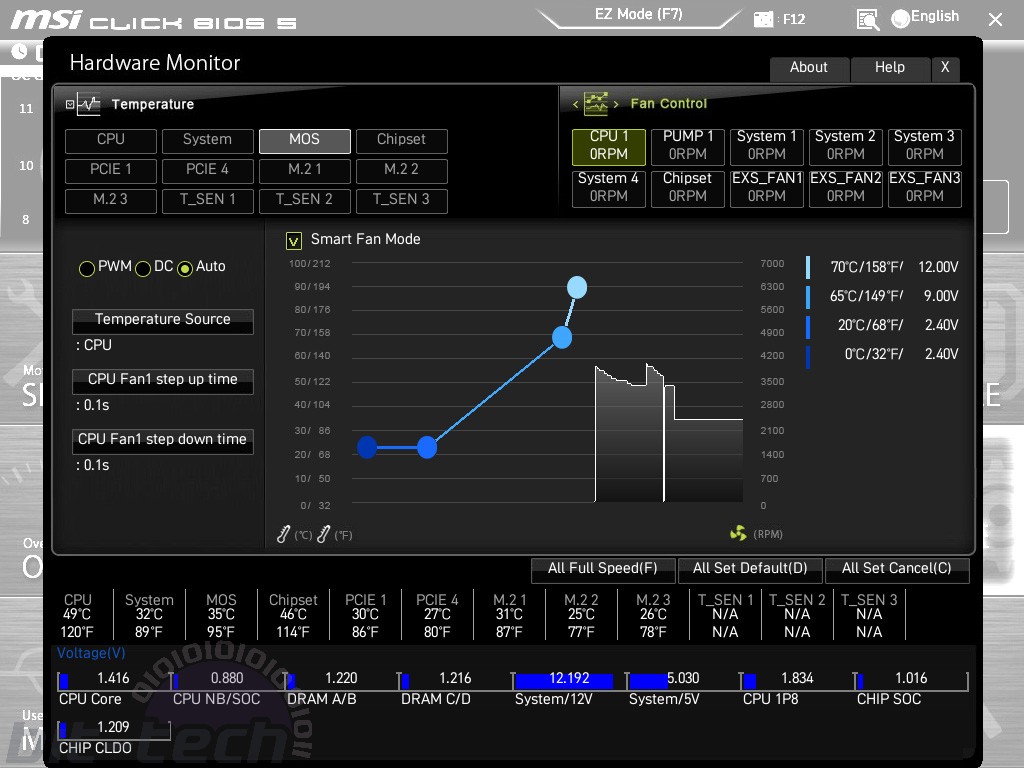The width and height of the screenshot is (1024, 768).
Task: Switch to EZ Mode (F7)
Action: 639,16
